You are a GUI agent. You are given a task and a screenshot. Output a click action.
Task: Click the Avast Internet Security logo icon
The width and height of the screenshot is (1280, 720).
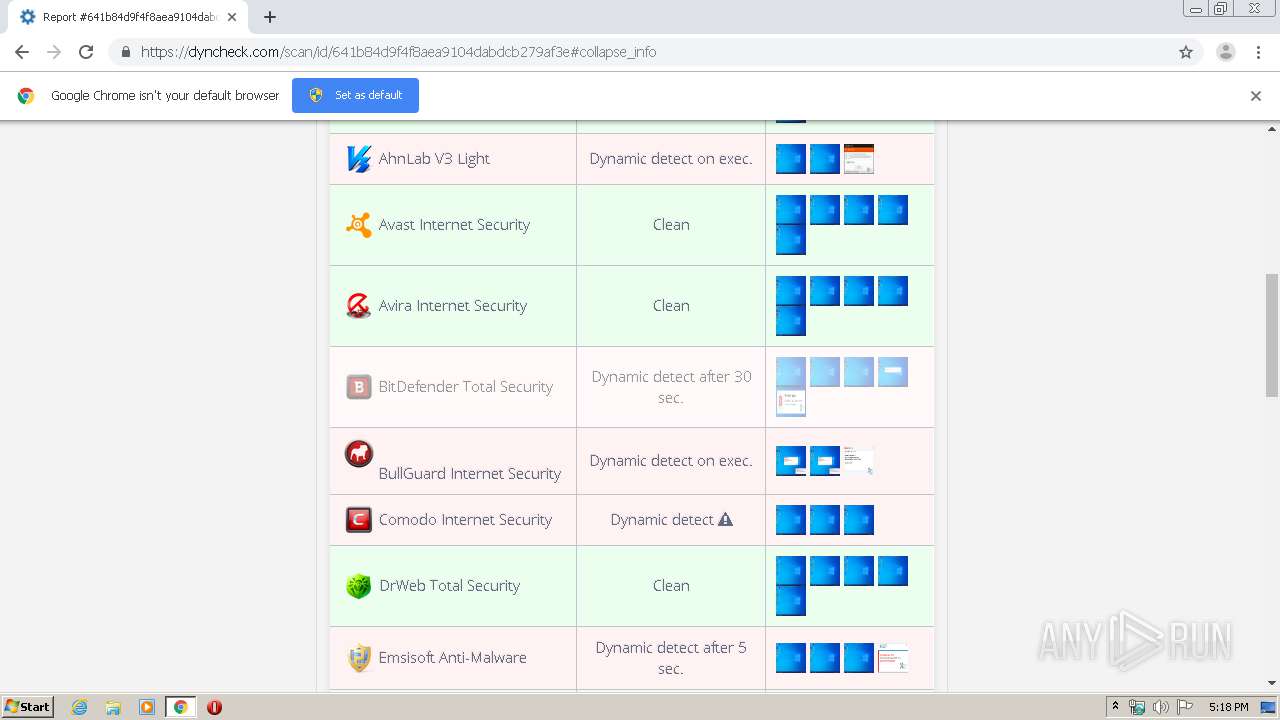click(358, 225)
